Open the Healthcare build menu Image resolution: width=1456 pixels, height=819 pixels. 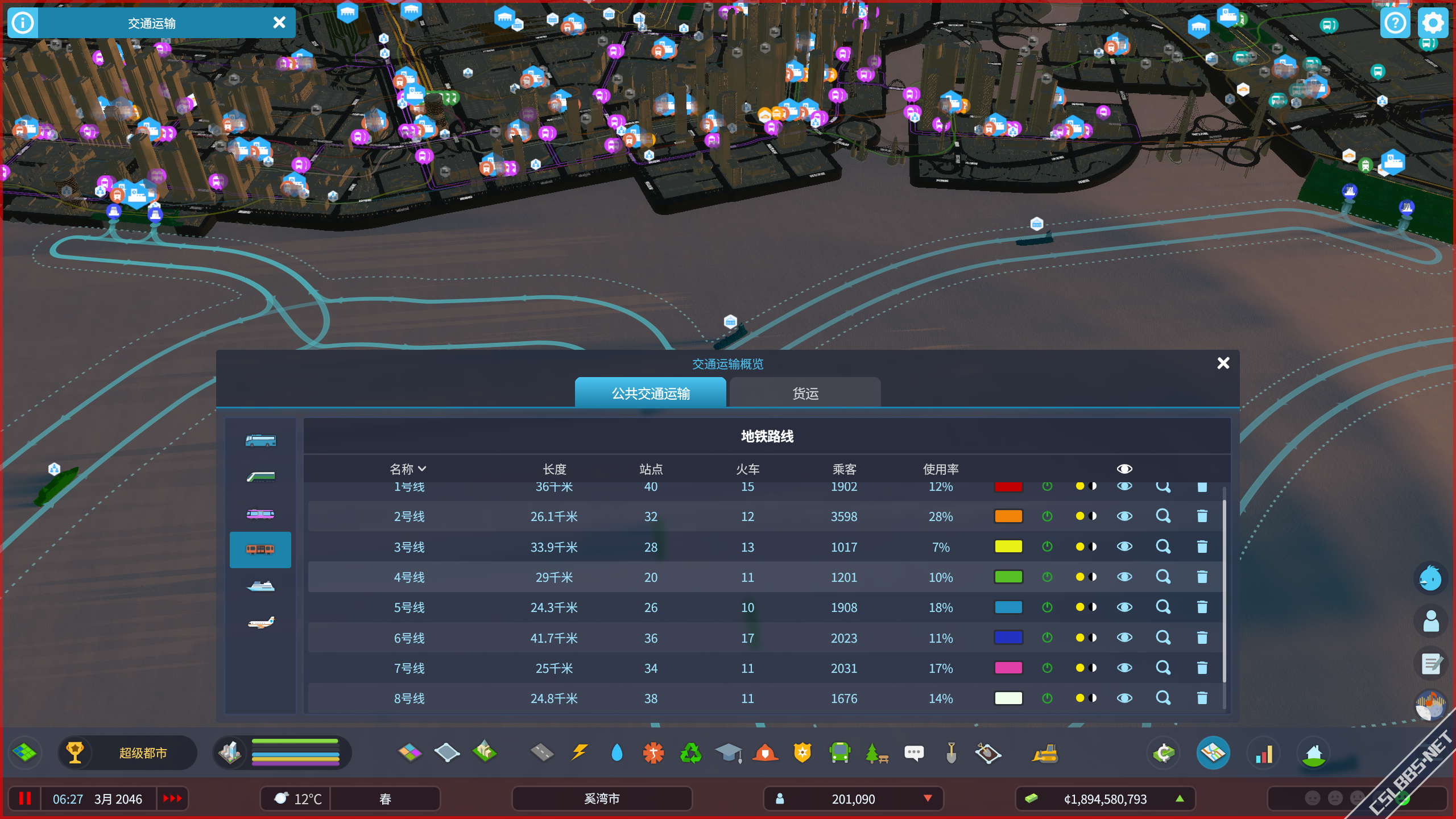[653, 753]
